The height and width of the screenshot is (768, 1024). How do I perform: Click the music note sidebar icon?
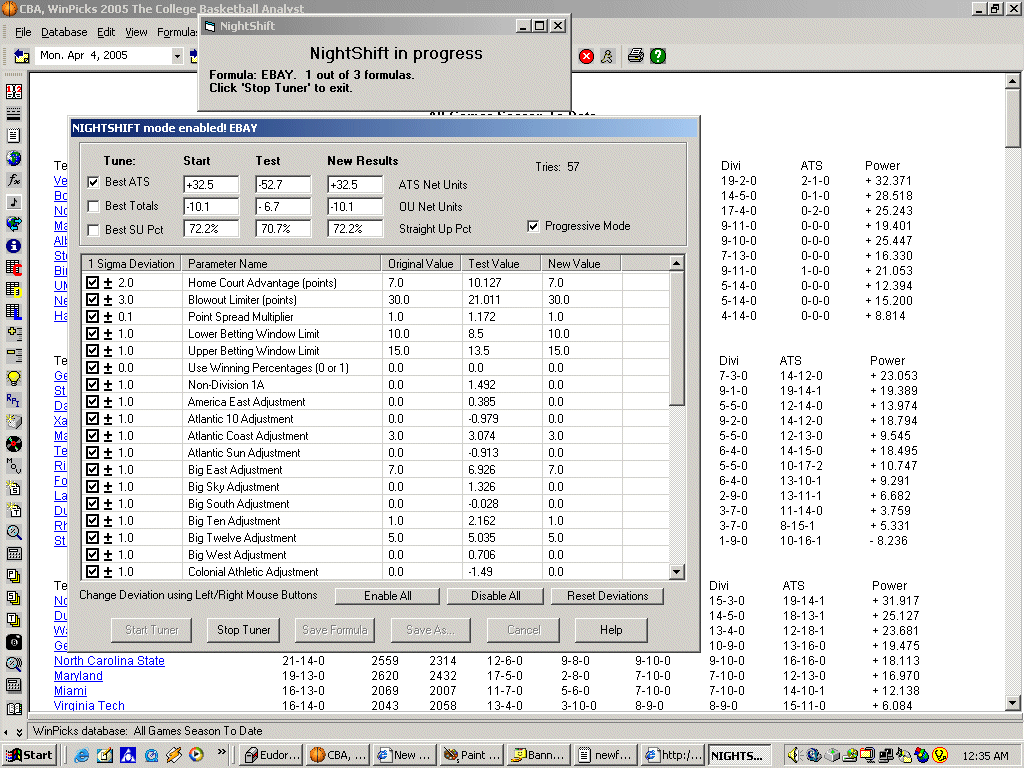14,202
